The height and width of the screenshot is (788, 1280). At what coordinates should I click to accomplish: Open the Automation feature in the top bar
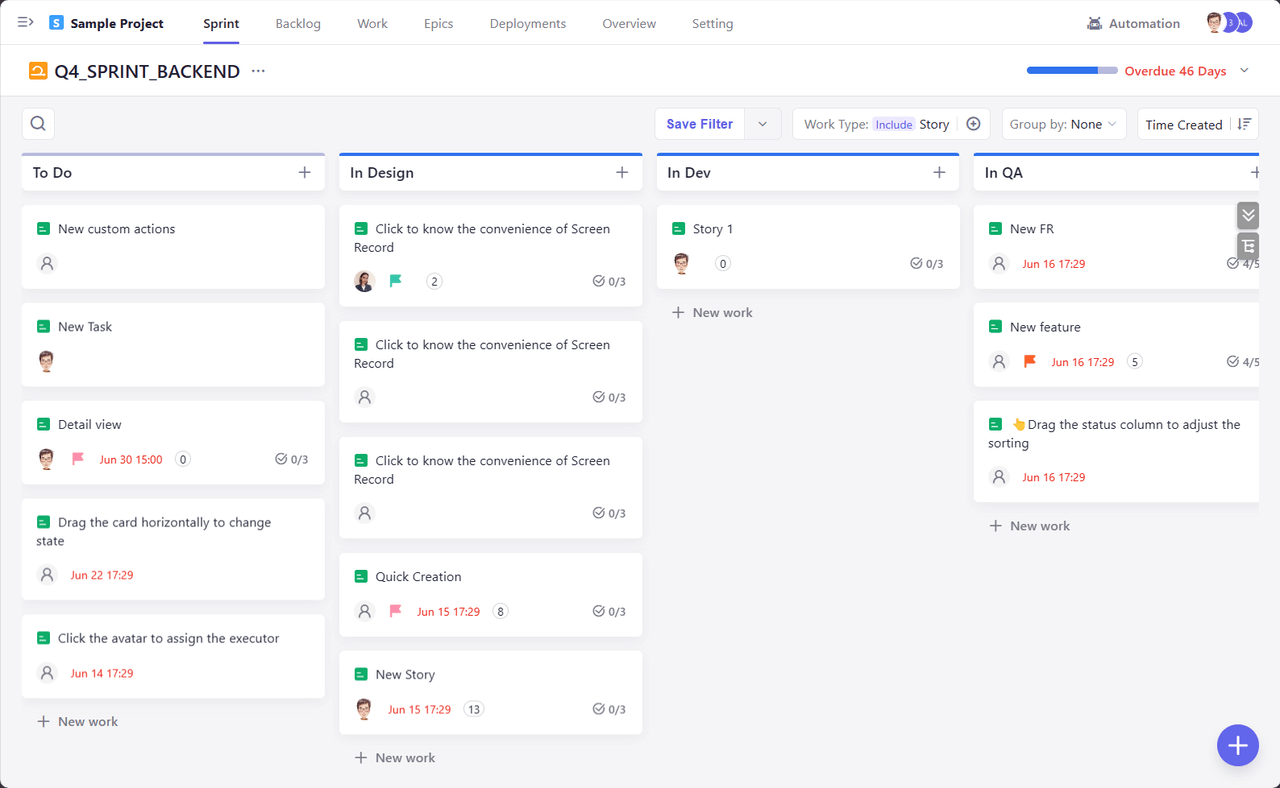tap(1133, 22)
